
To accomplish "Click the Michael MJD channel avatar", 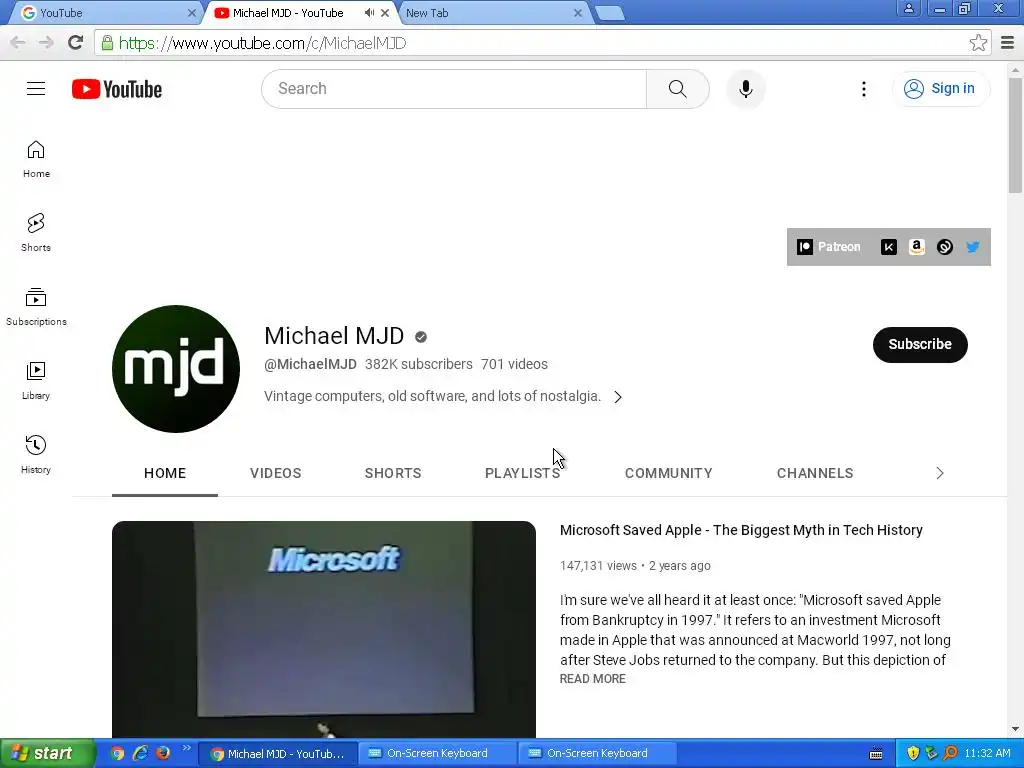I will tap(176, 369).
